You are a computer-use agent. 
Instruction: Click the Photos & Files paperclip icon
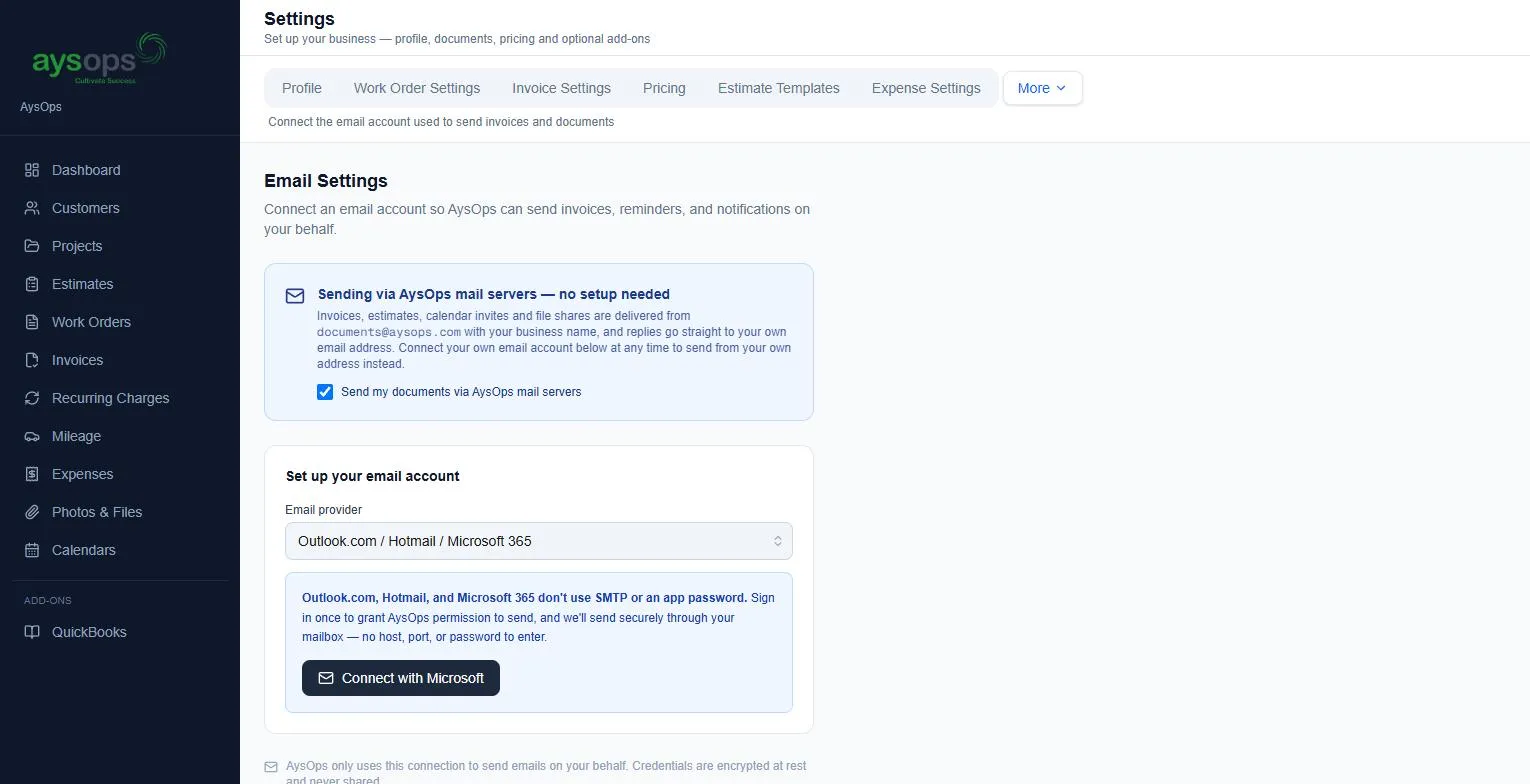click(32, 512)
